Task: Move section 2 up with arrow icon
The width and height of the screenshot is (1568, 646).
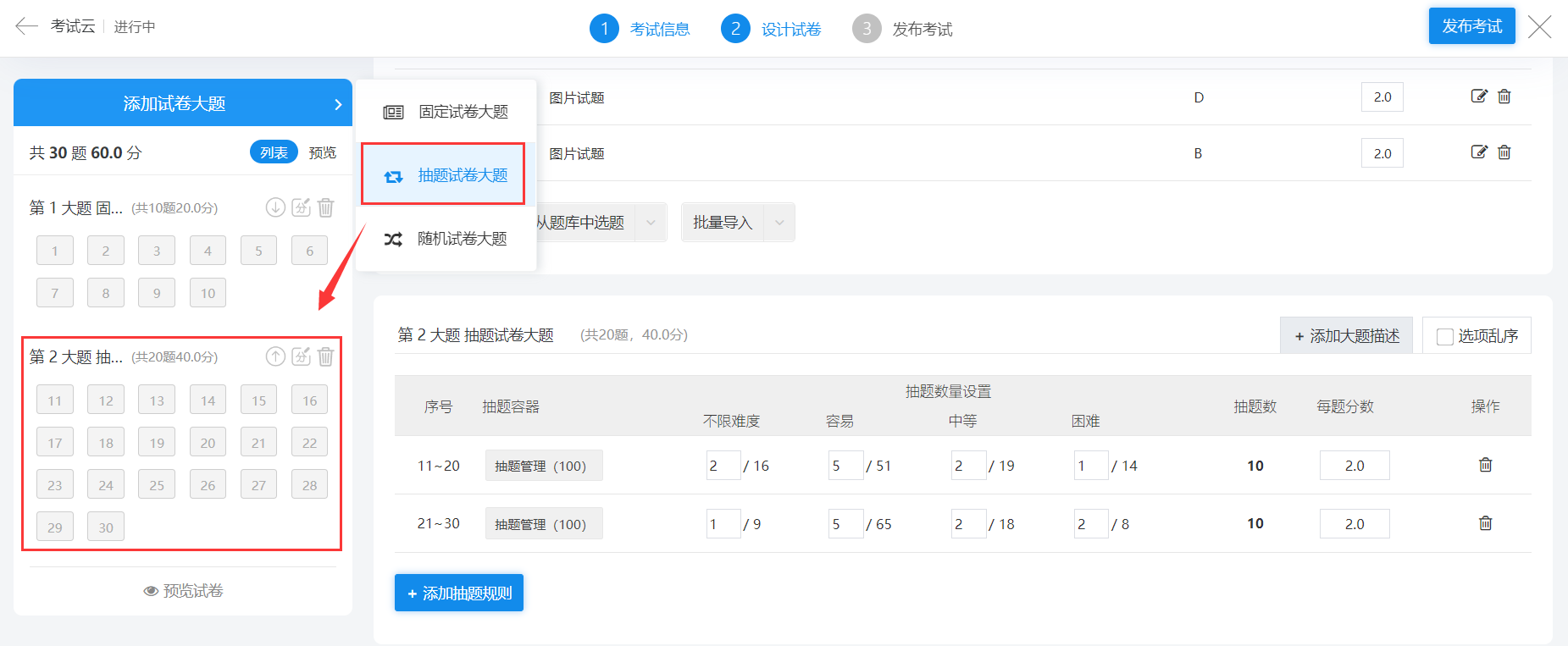Action: coord(275,356)
